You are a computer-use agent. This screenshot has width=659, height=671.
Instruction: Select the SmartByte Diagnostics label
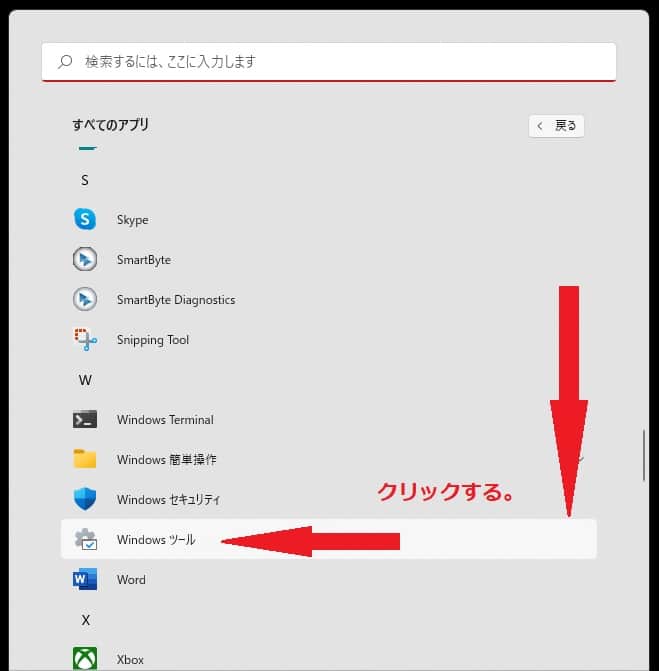click(x=176, y=300)
